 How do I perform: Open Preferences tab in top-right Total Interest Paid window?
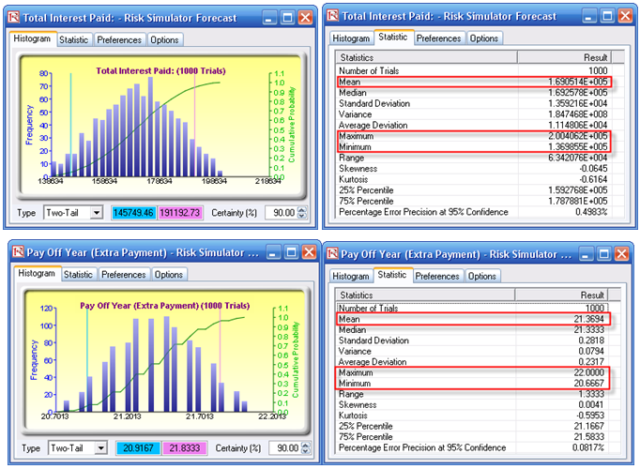[438, 38]
